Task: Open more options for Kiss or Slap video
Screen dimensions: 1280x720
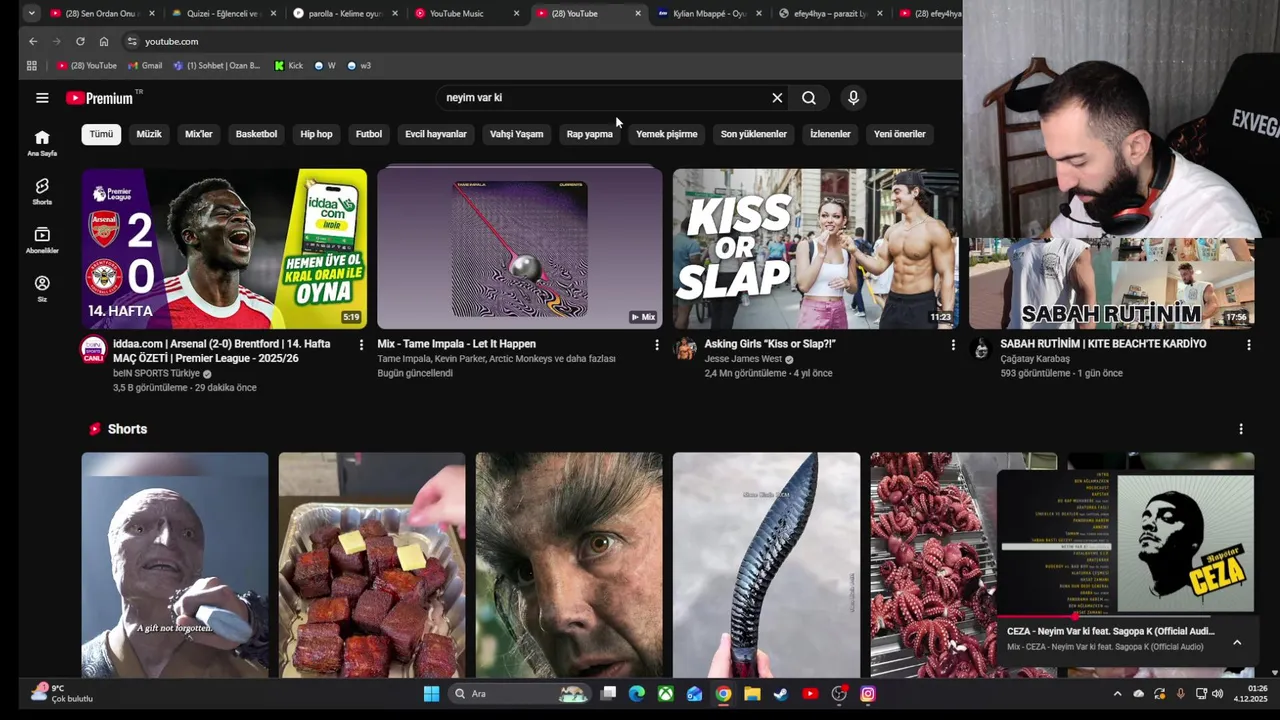Action: click(x=952, y=345)
